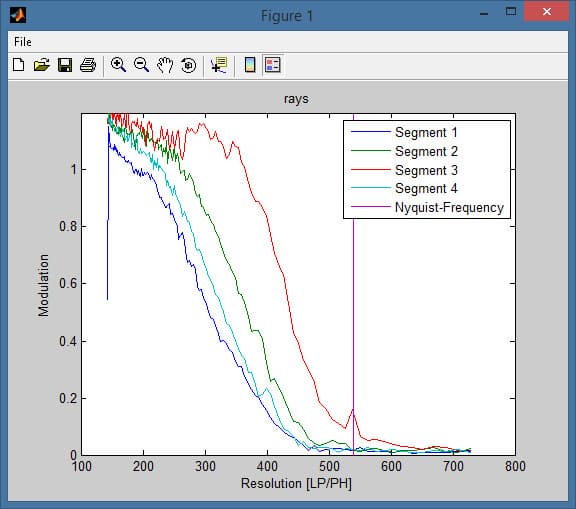Click the red Segment 3 legend line

(x=370, y=170)
